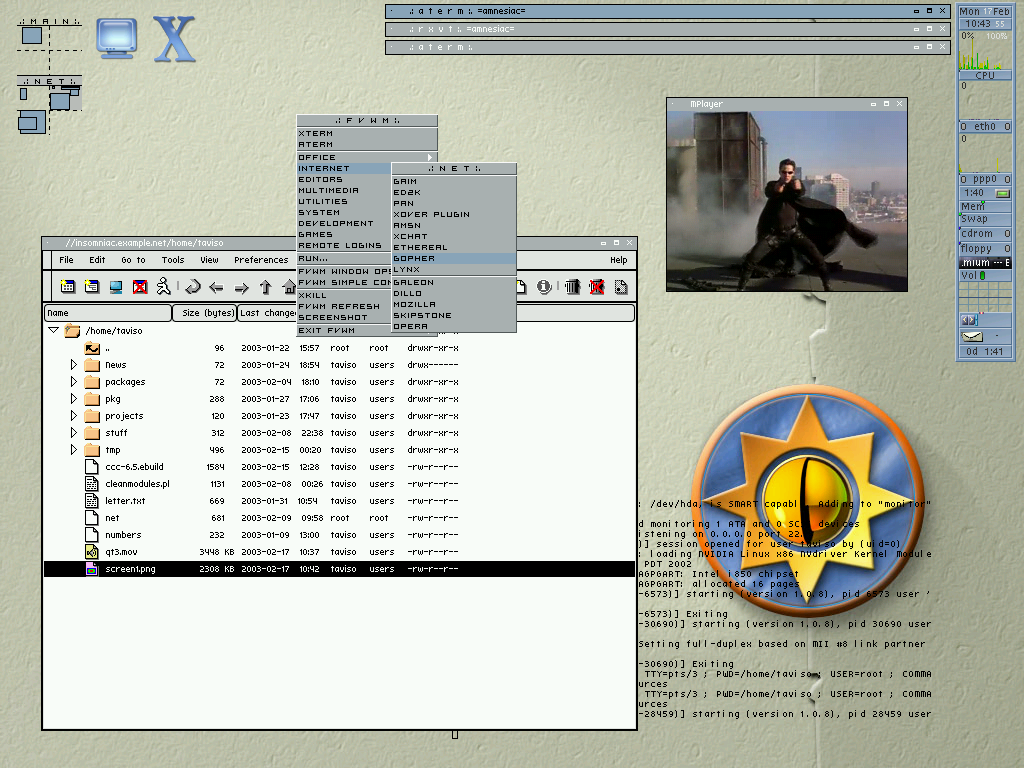The image size is (1024, 768).
Task: Click the trash can icon in toolbar
Action: click(x=572, y=288)
